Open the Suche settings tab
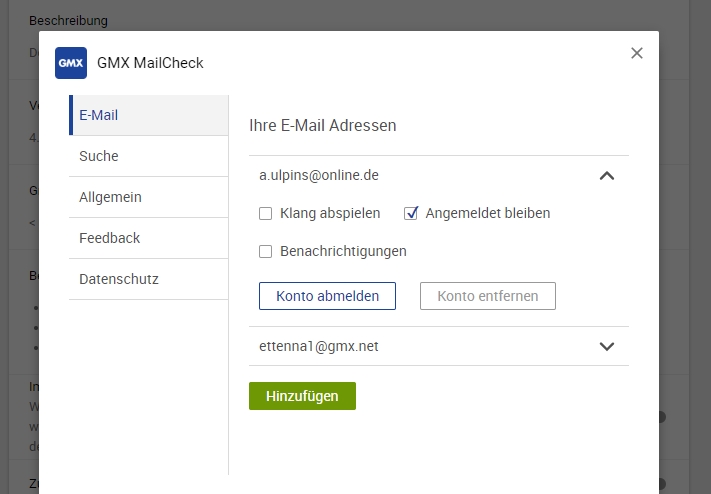Image resolution: width=711 pixels, height=494 pixels. point(149,156)
